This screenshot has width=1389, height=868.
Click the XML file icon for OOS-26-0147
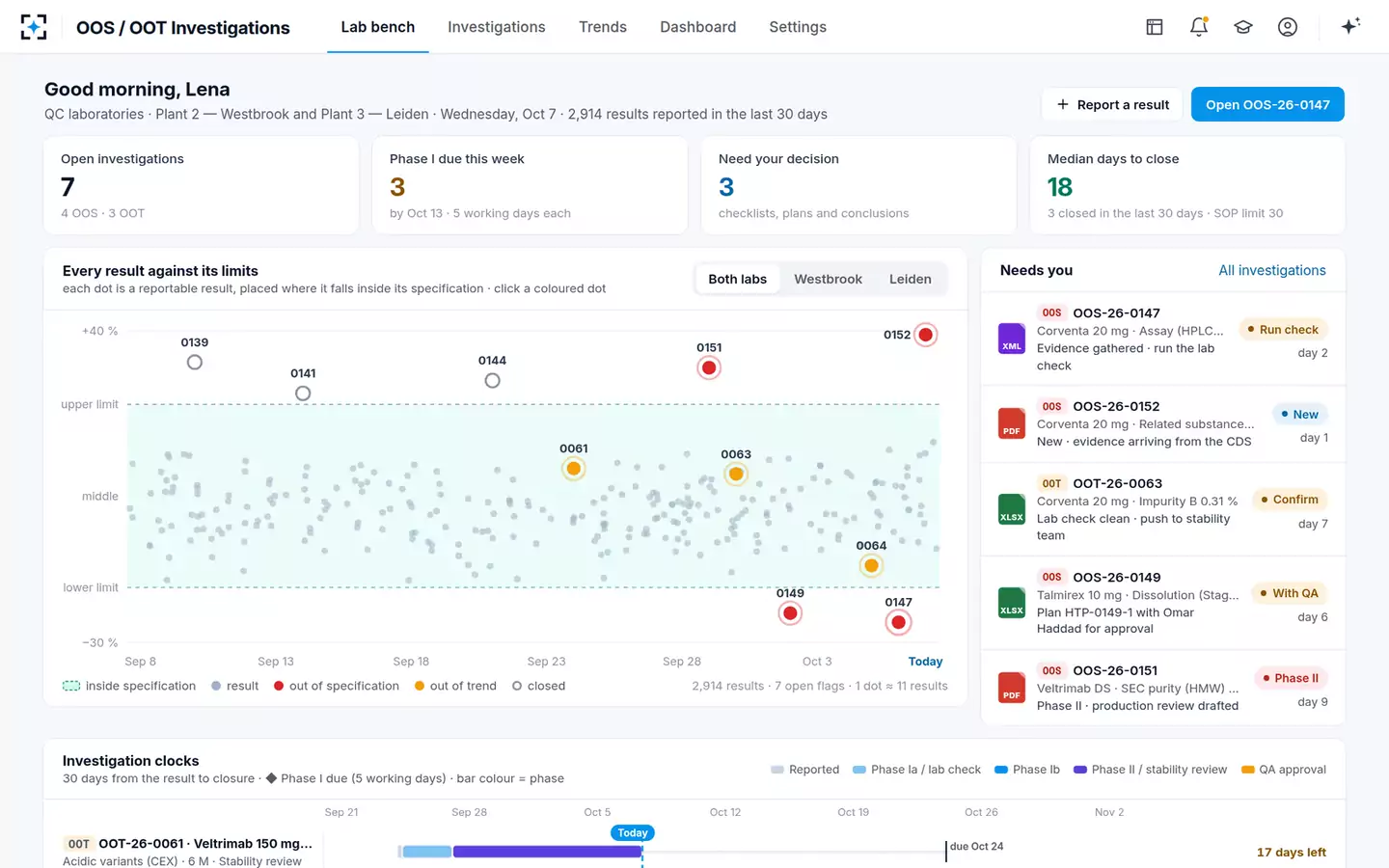click(1012, 339)
